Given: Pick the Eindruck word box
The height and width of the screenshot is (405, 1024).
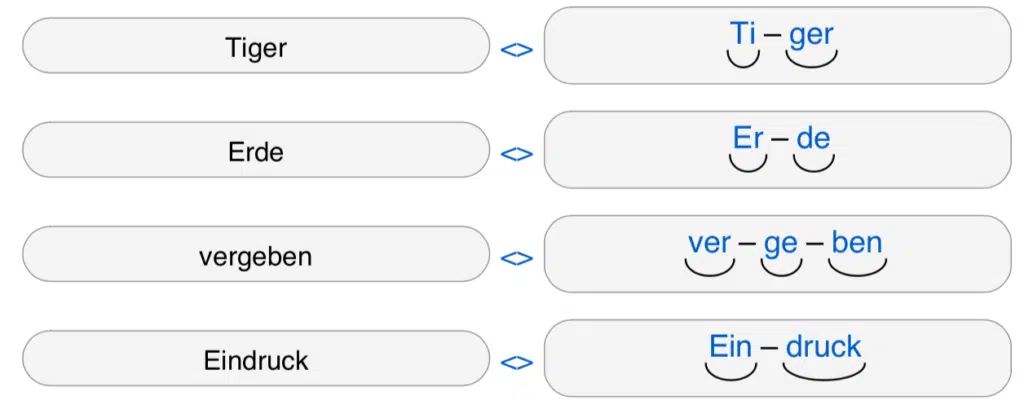Looking at the screenshot, I should click(x=256, y=360).
